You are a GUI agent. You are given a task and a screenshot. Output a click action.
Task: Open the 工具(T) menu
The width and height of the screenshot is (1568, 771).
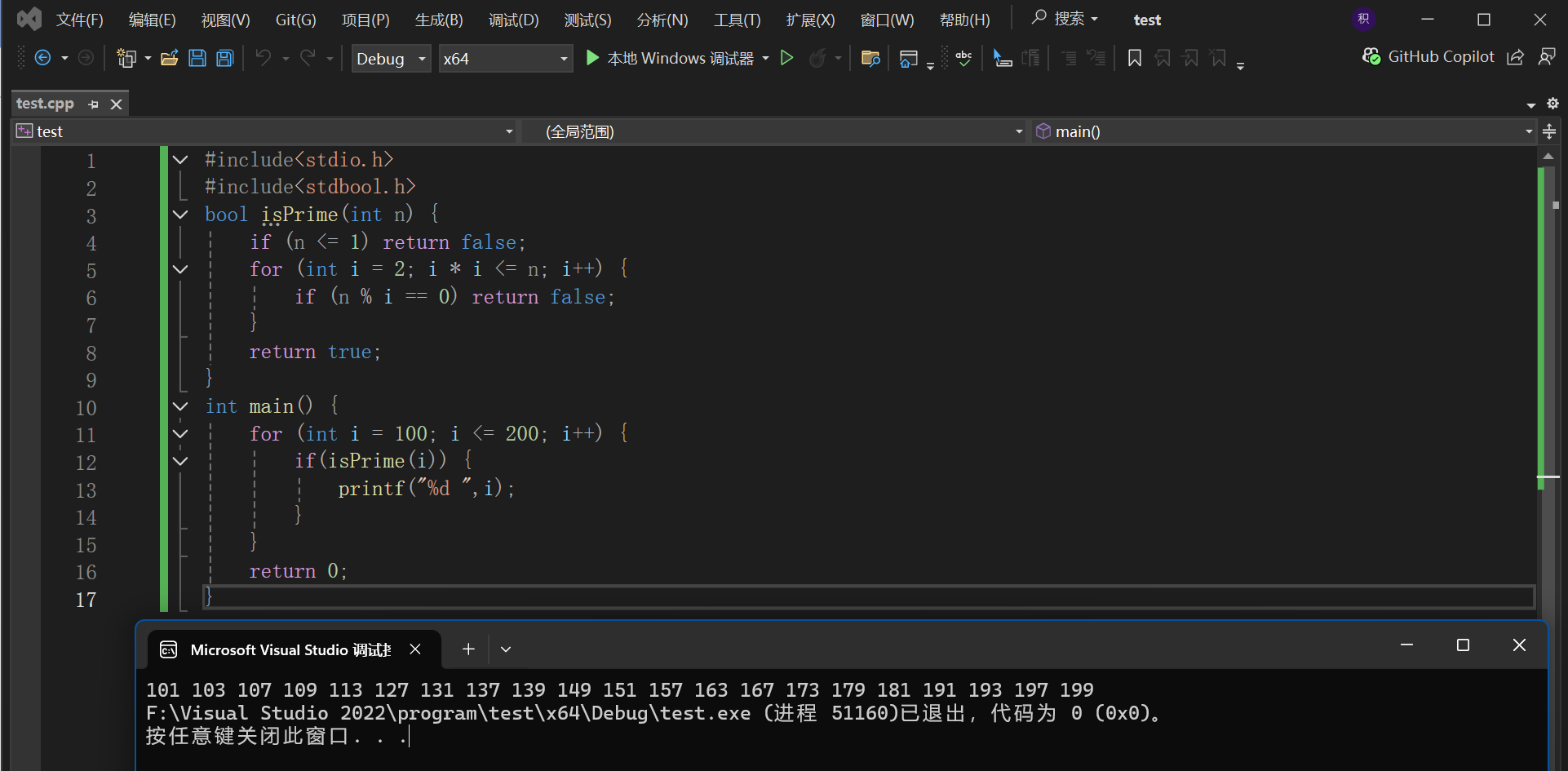coord(737,20)
